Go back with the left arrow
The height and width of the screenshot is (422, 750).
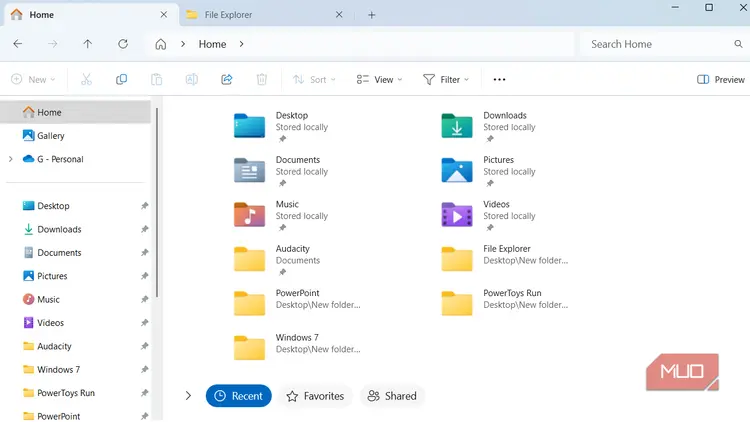[18, 44]
